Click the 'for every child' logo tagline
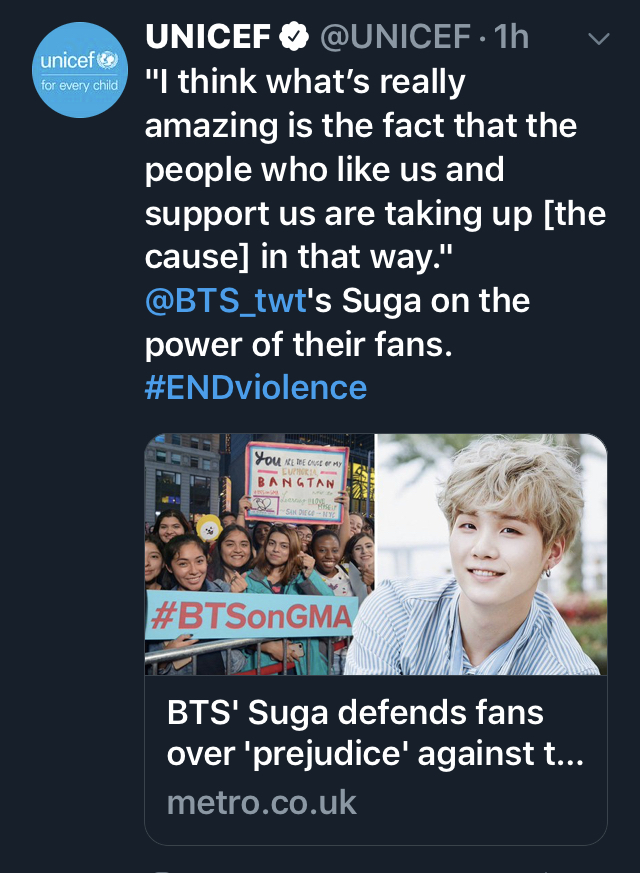 (x=80, y=85)
